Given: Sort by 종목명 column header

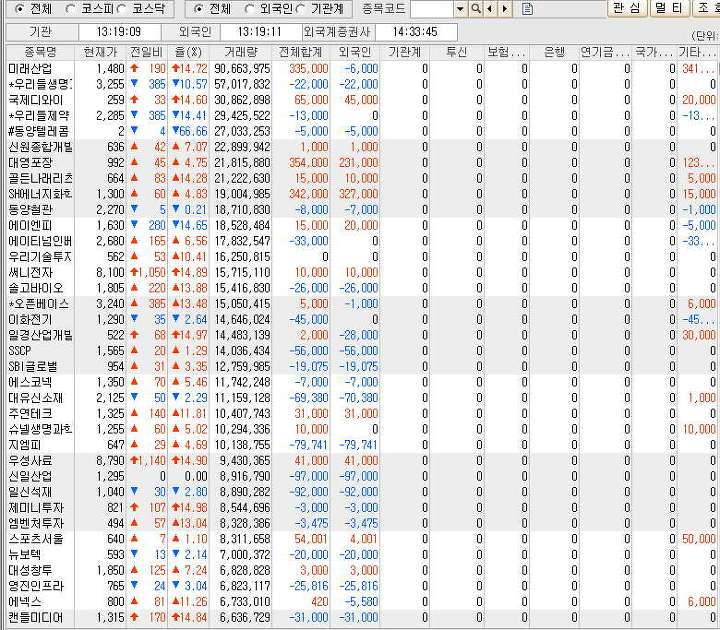Looking at the screenshot, I should (x=40, y=52).
